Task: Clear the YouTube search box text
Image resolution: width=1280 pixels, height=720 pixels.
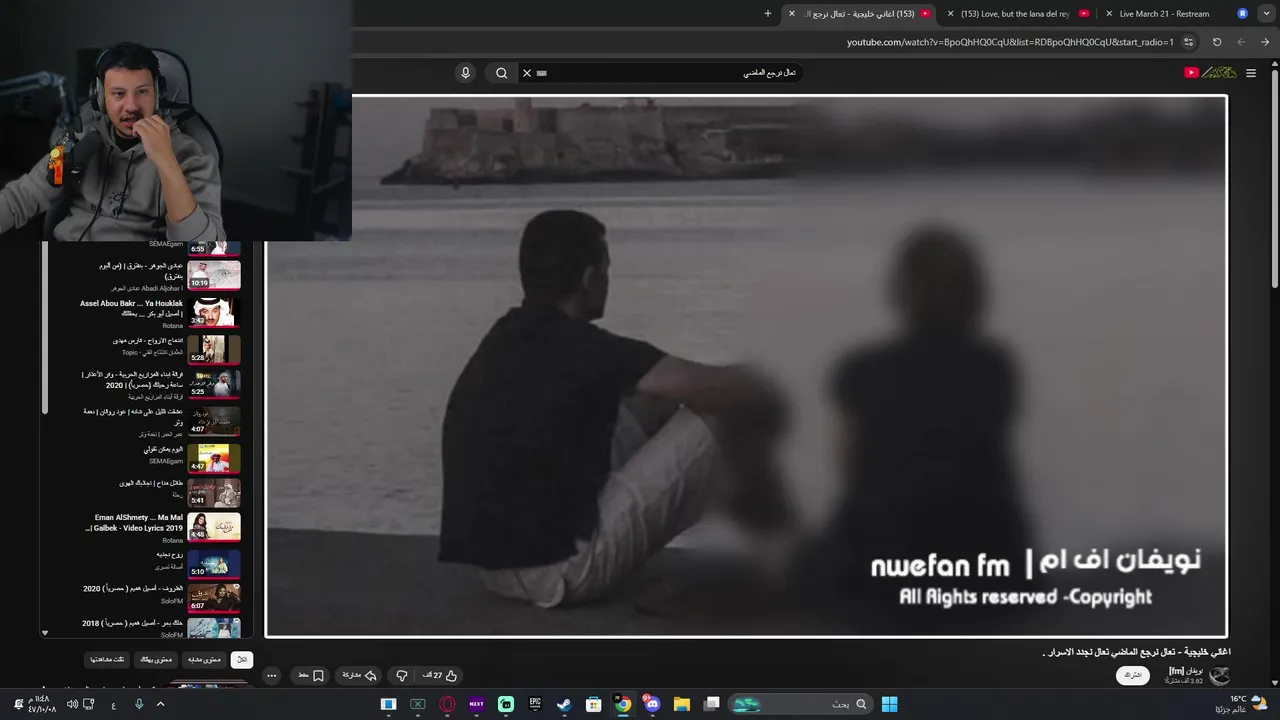Action: [527, 73]
